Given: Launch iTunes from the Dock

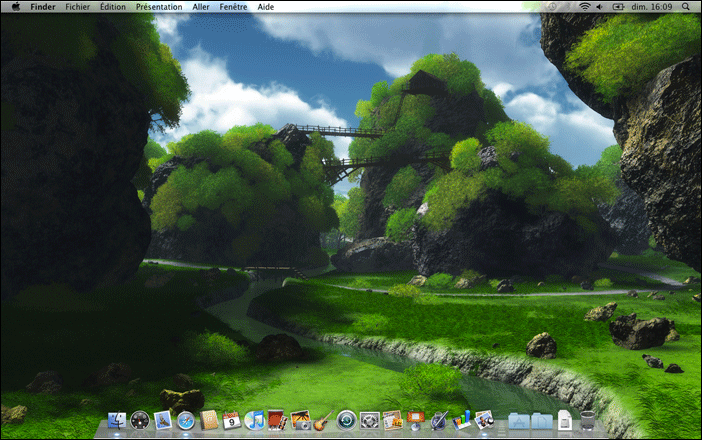Looking at the screenshot, I should (255, 421).
